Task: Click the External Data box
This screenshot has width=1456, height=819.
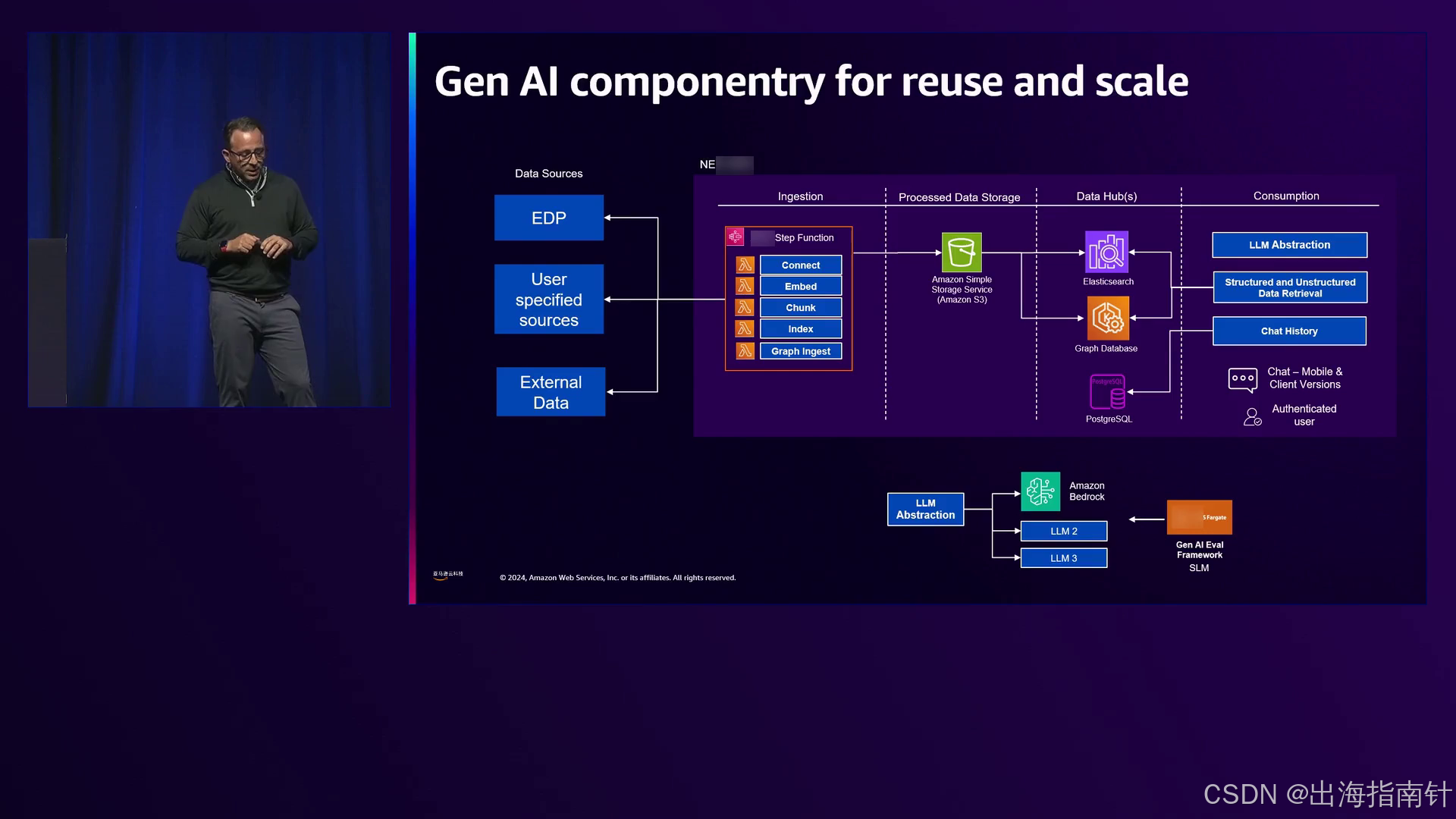Action: (551, 392)
